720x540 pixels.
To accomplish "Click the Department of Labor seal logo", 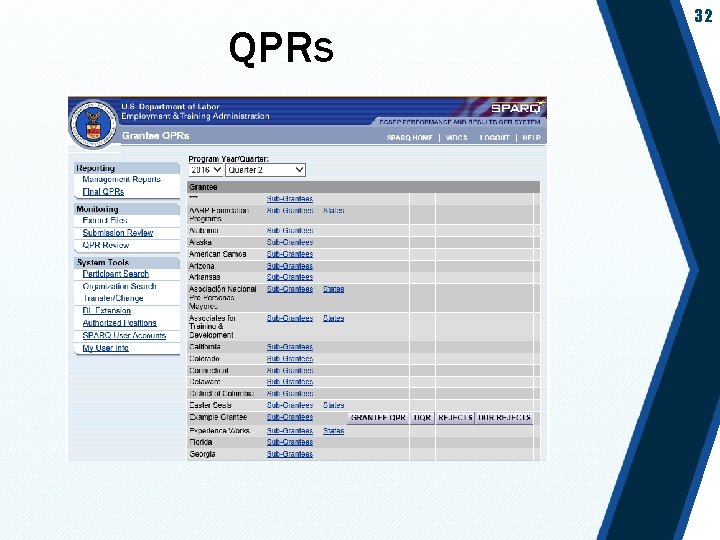I will click(93, 124).
